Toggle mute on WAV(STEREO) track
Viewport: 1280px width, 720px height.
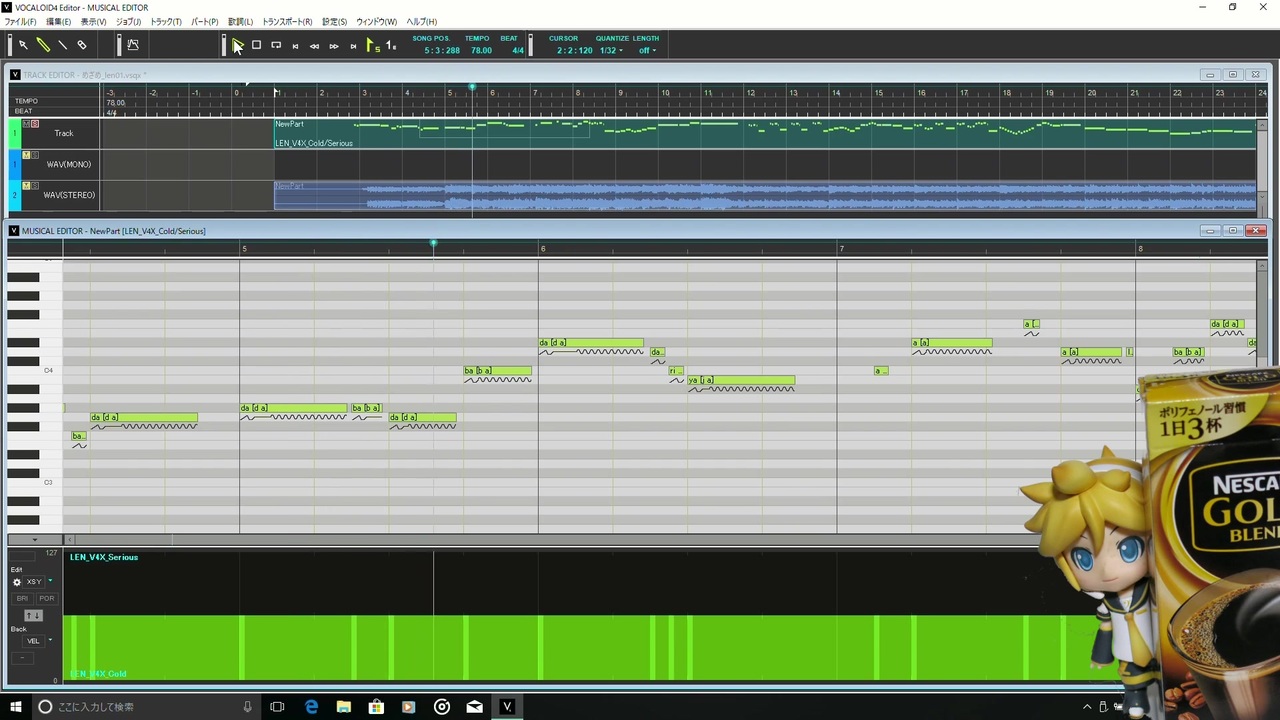point(27,186)
